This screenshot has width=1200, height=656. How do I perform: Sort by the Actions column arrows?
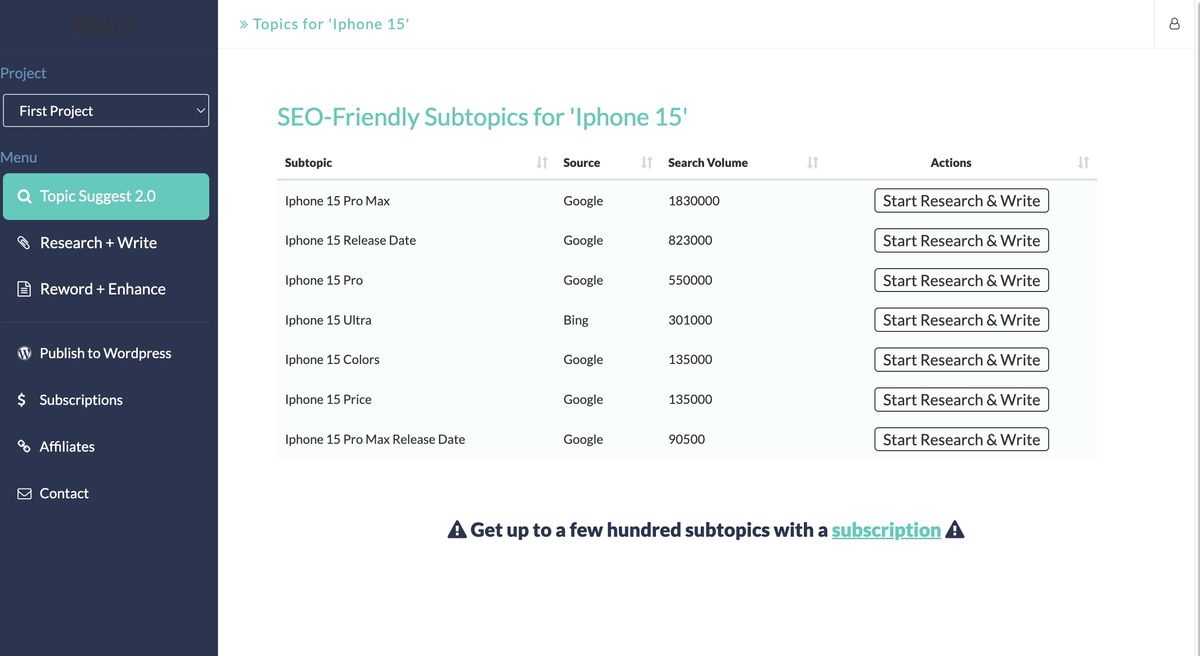(1083, 163)
